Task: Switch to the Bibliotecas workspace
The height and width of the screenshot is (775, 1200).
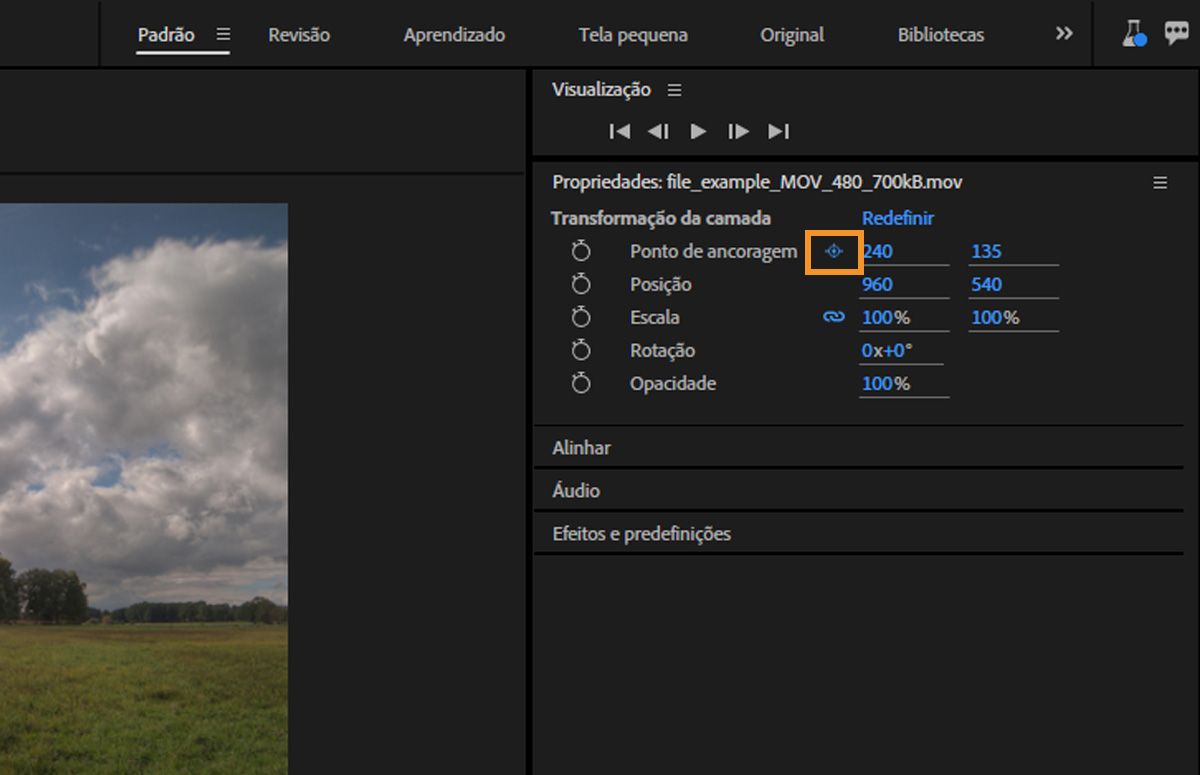Action: coord(941,34)
